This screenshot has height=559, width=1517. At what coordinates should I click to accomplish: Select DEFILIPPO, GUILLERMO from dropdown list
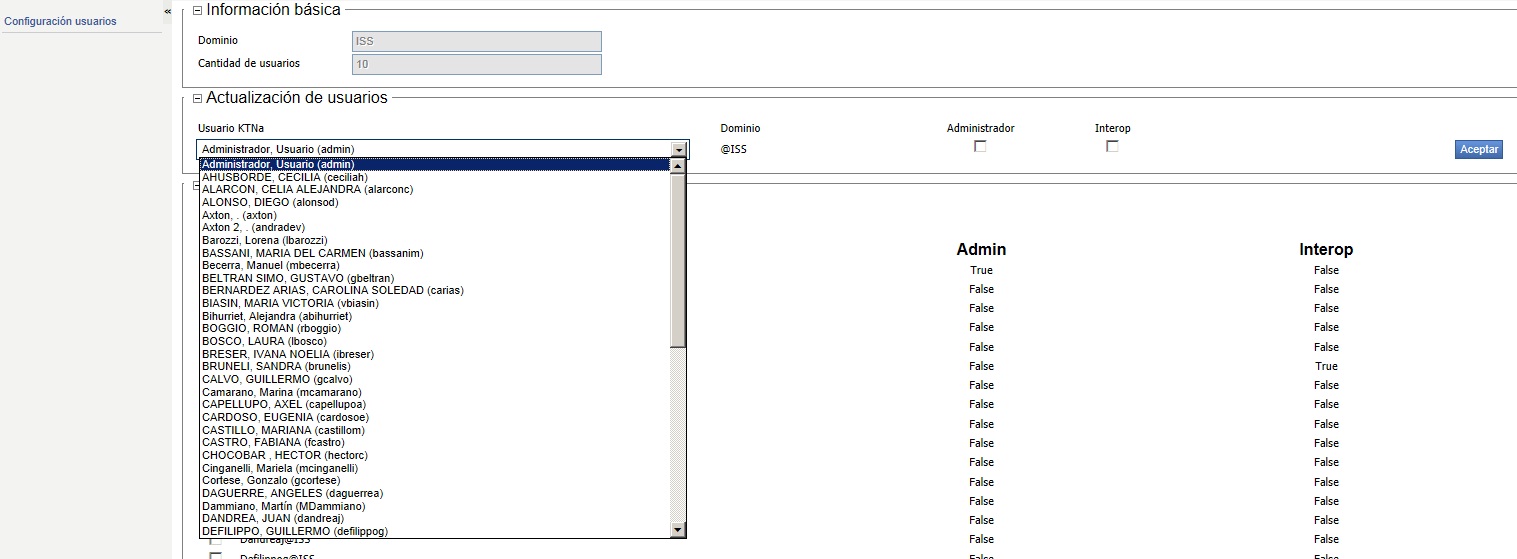[294, 531]
